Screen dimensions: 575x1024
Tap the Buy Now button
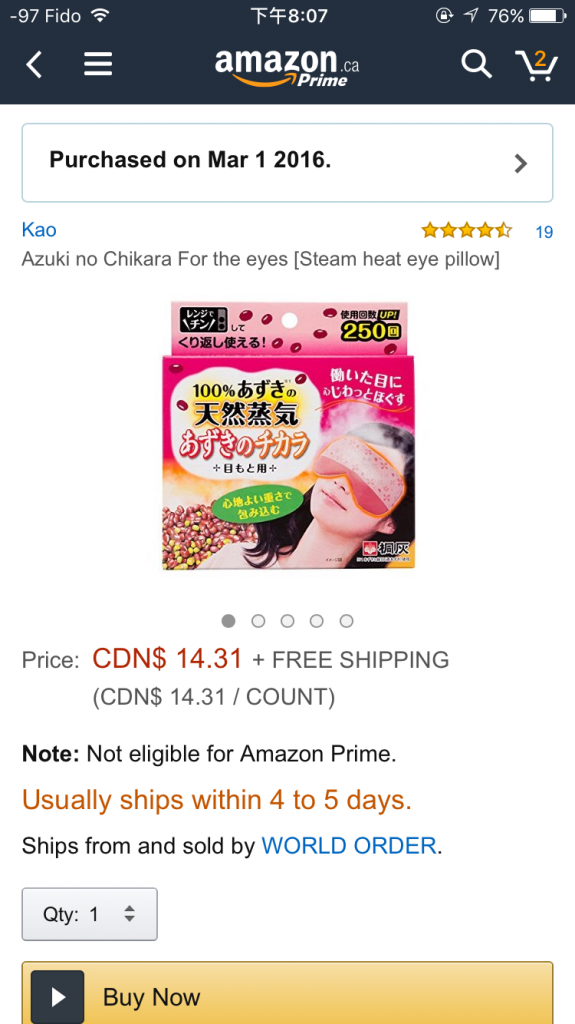click(x=288, y=993)
